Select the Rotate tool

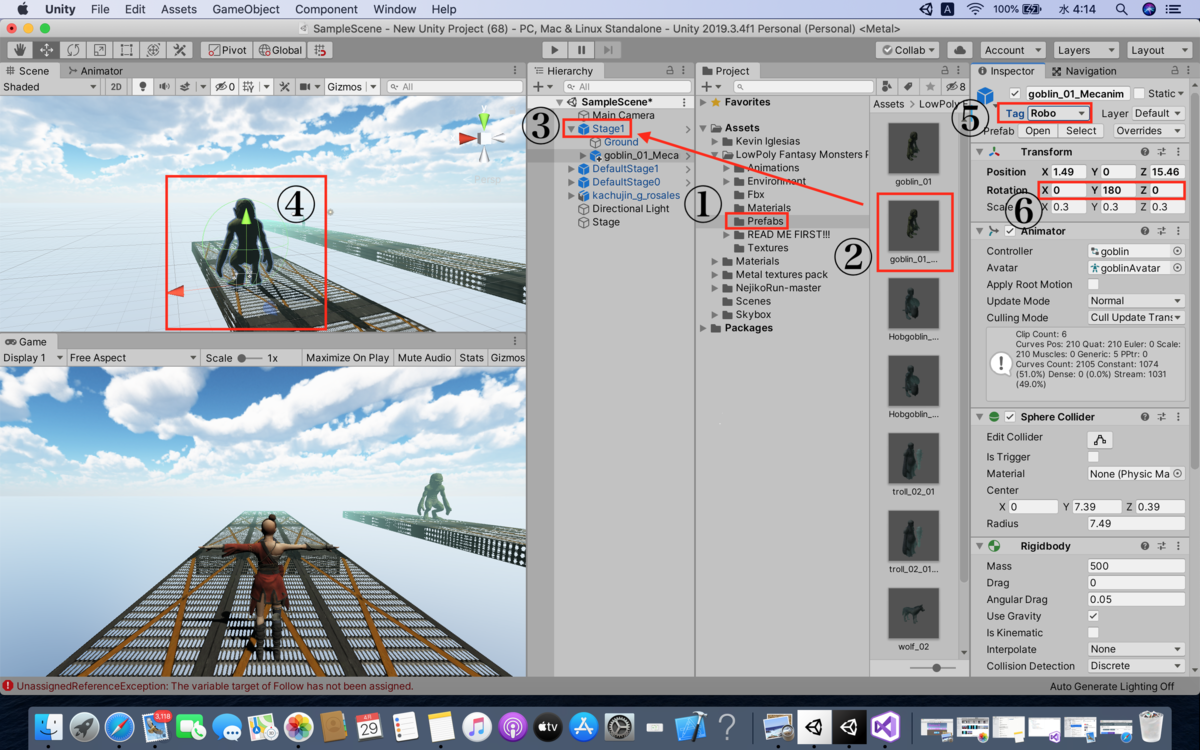73,50
